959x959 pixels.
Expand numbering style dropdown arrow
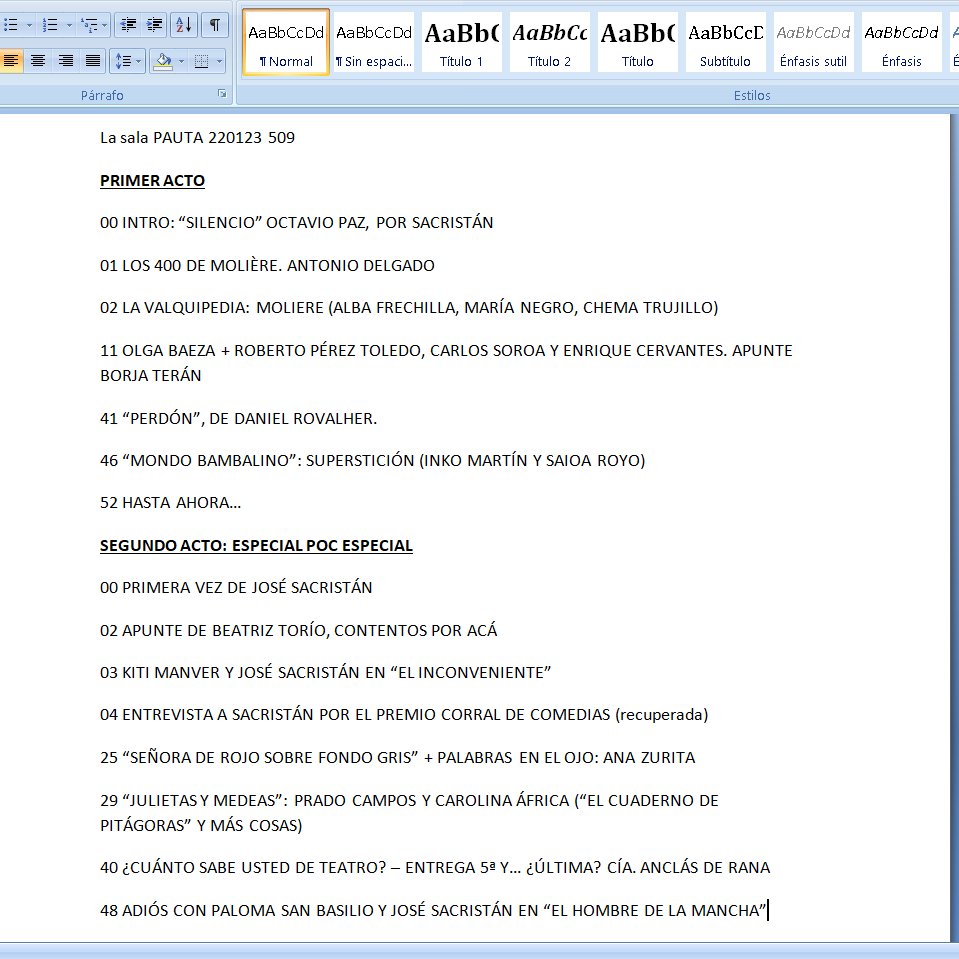(68, 25)
